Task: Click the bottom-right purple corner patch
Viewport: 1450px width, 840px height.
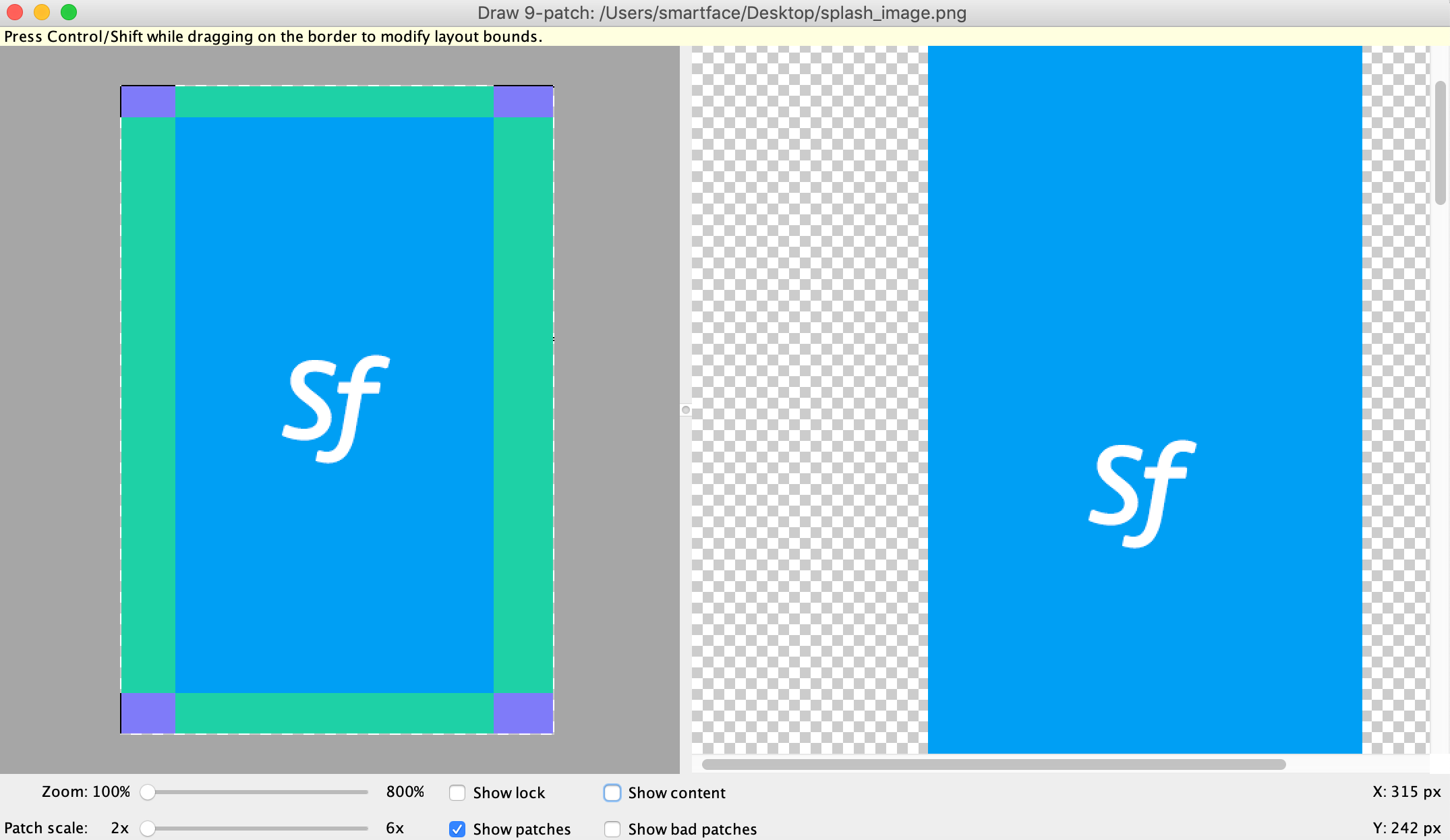Action: [x=523, y=713]
